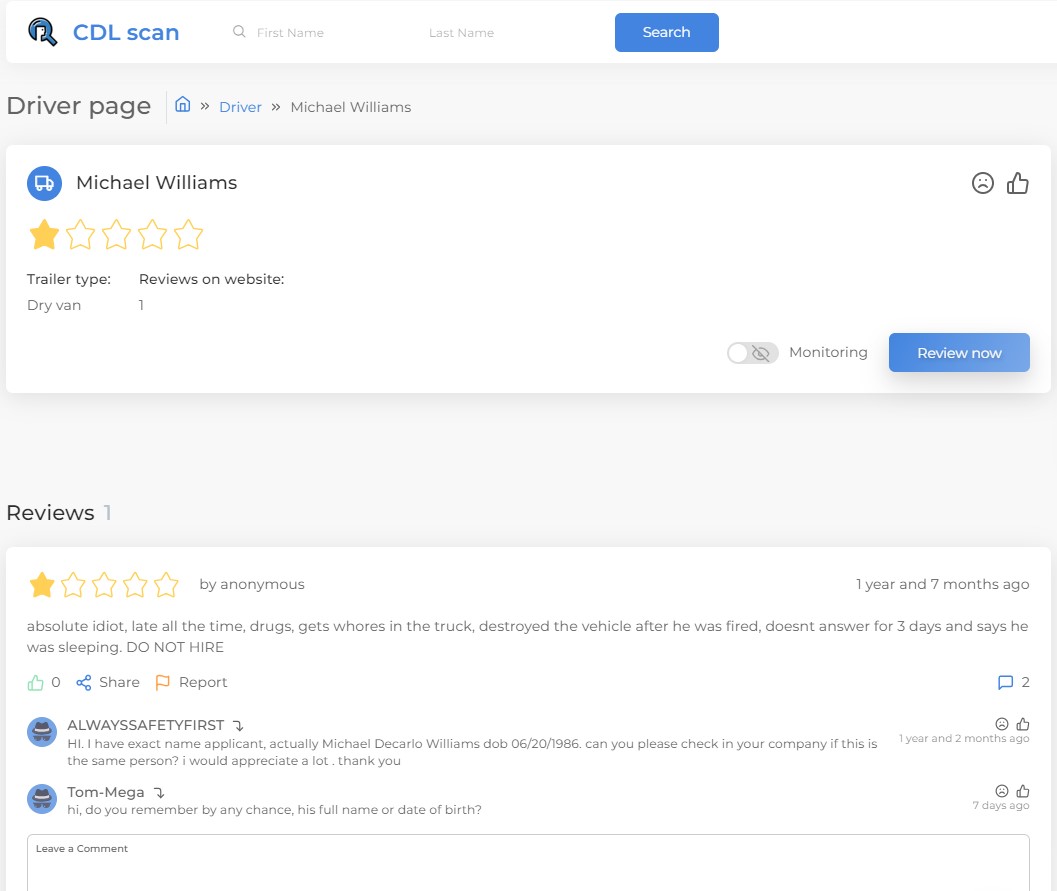Expand reply arrow next to ALWAYSSAFETYFIRST
1057x891 pixels.
pyautogui.click(x=238, y=726)
